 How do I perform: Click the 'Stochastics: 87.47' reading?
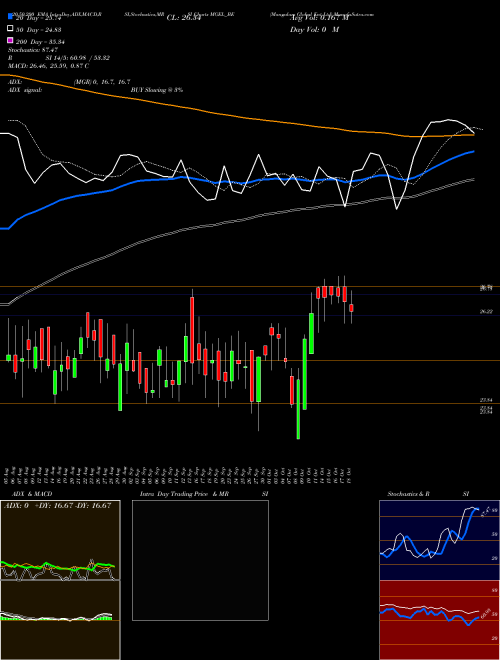(33, 50)
